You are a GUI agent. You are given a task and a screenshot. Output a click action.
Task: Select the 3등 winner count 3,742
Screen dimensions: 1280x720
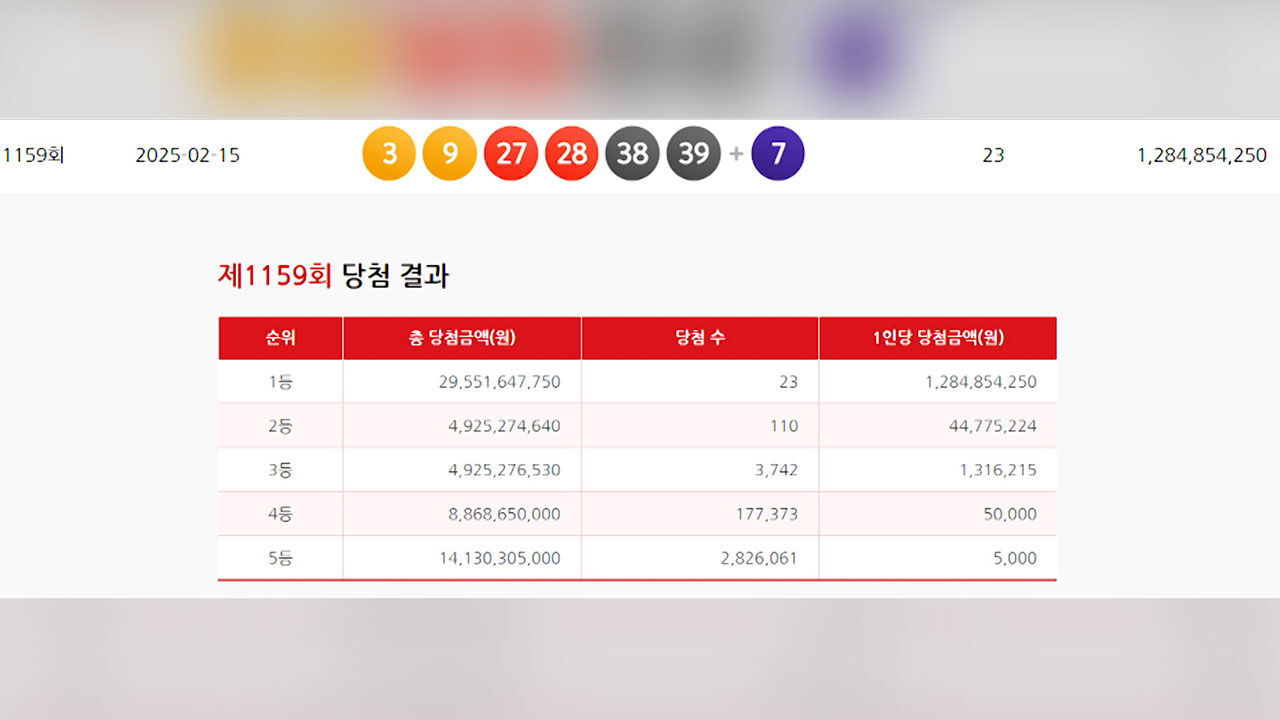tap(770, 470)
